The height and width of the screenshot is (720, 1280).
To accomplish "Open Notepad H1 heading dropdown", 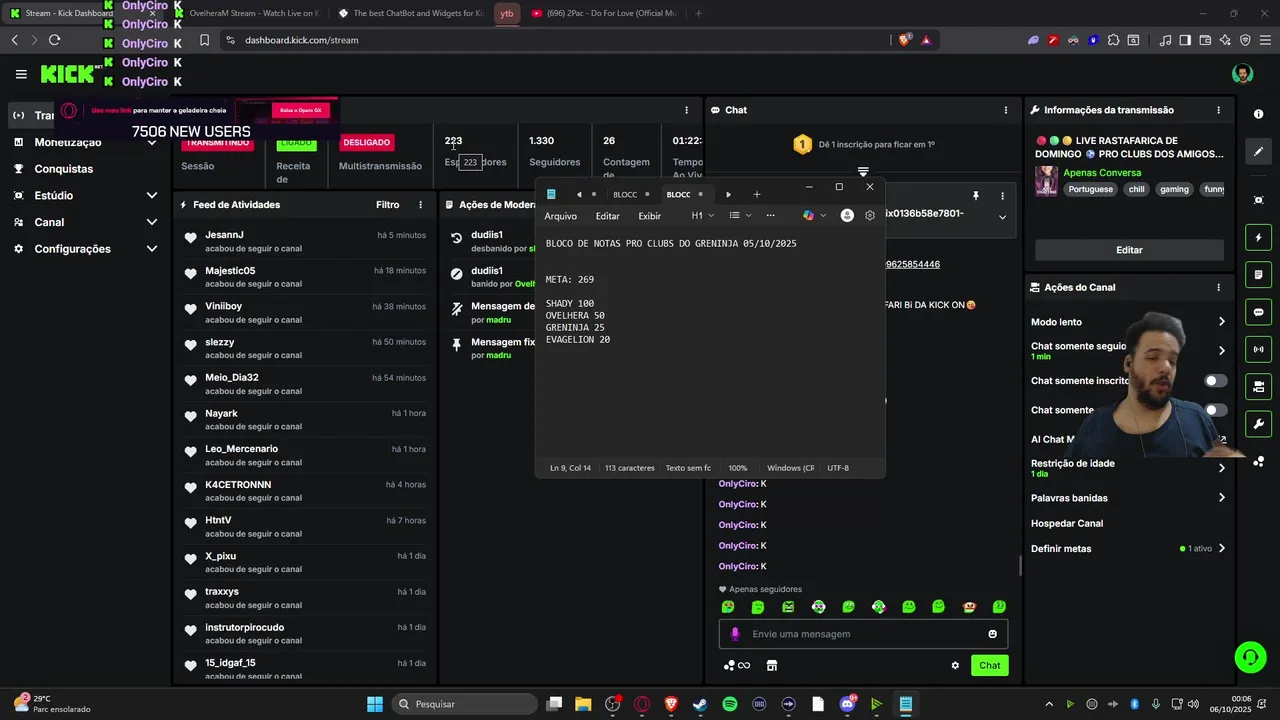I will pos(703,215).
